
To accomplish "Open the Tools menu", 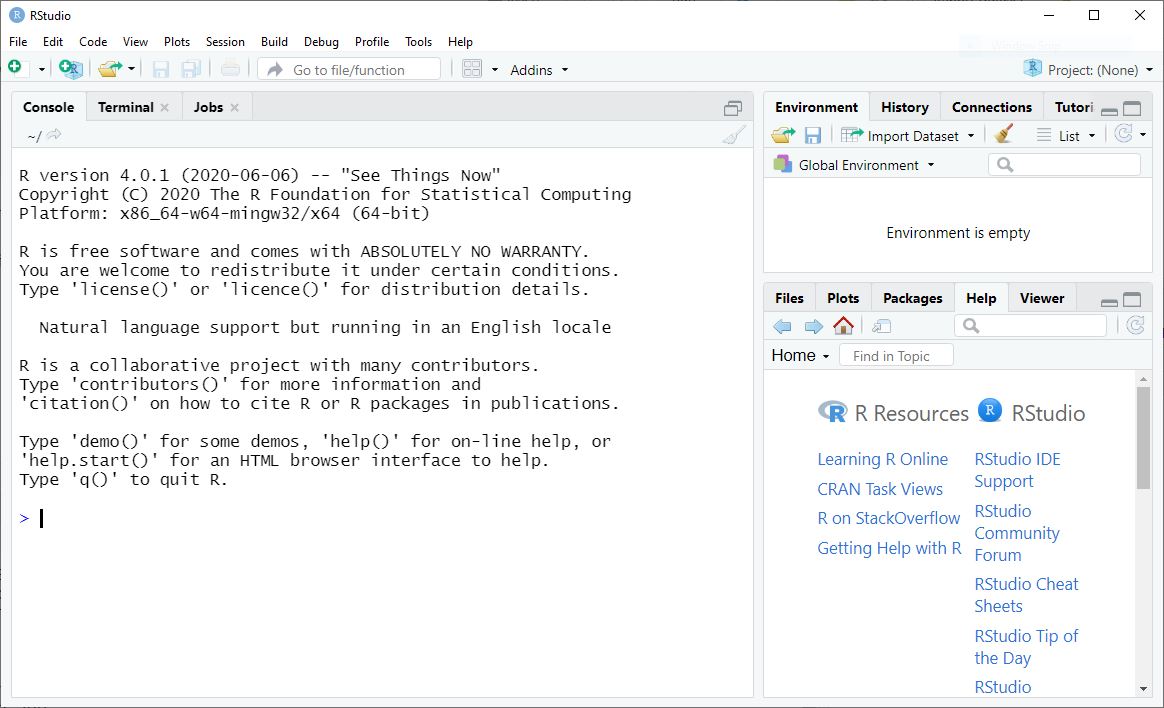I will coord(418,42).
